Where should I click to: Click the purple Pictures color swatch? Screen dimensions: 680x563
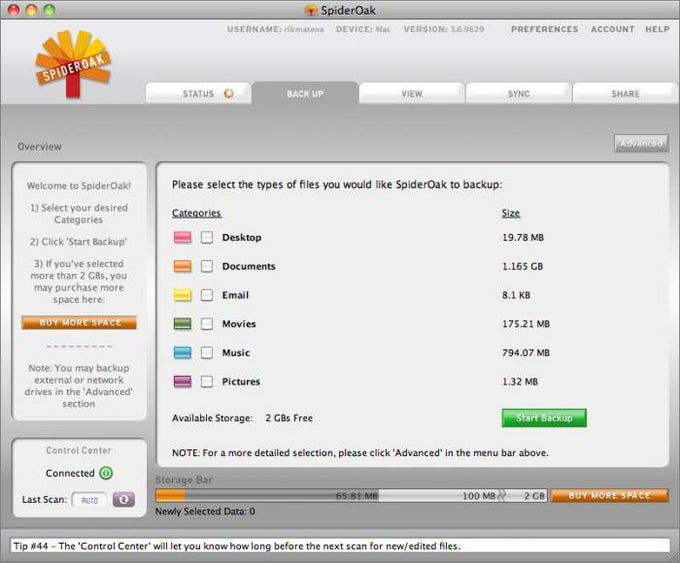[x=183, y=381]
